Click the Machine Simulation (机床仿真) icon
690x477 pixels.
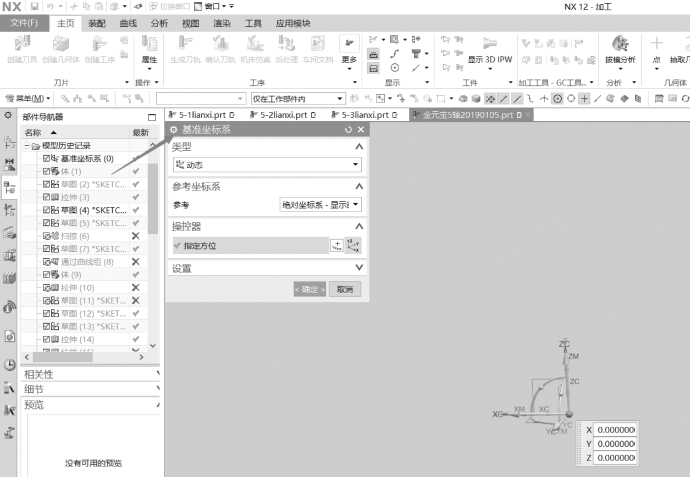255,44
